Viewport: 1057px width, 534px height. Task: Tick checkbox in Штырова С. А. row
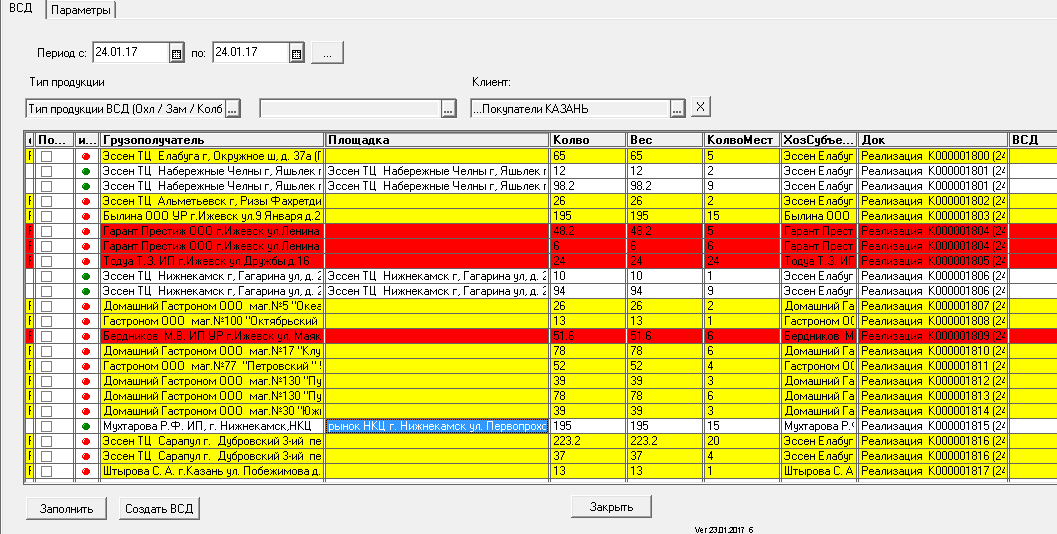(46, 471)
